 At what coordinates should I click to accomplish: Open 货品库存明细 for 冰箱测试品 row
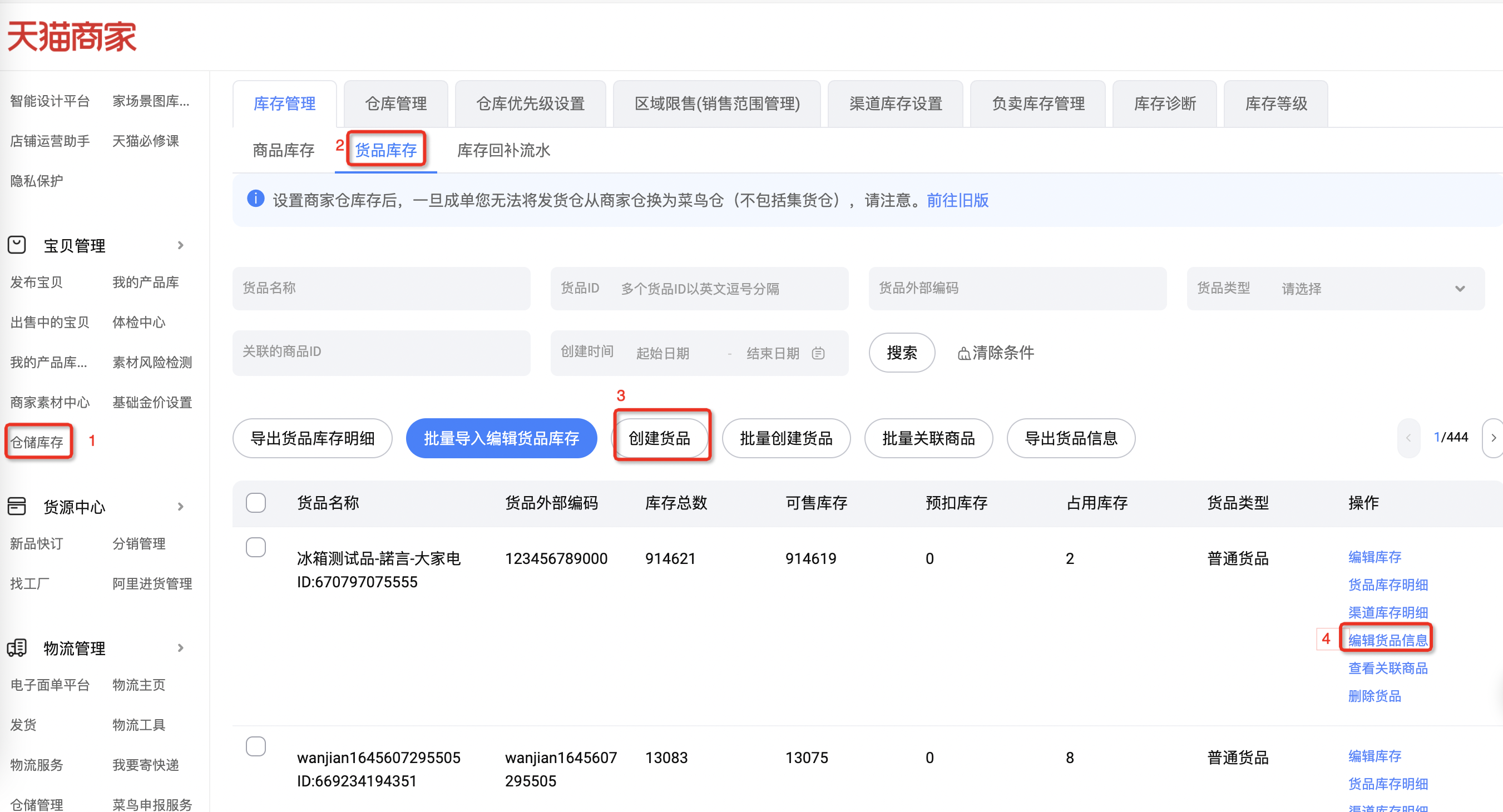click(x=1388, y=585)
